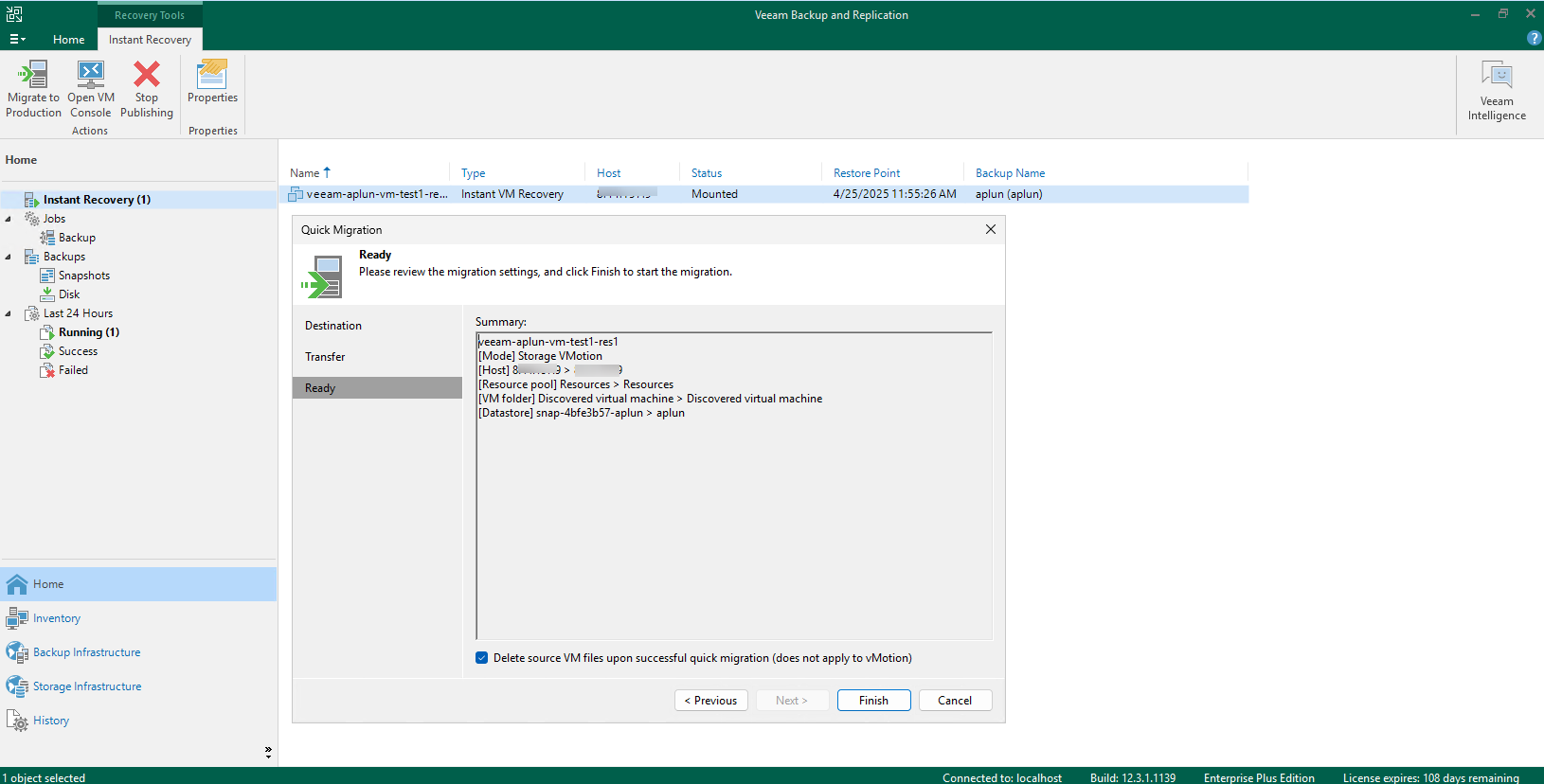Image resolution: width=1544 pixels, height=784 pixels.
Task: Click the Storage Infrastructure icon
Action: (17, 686)
